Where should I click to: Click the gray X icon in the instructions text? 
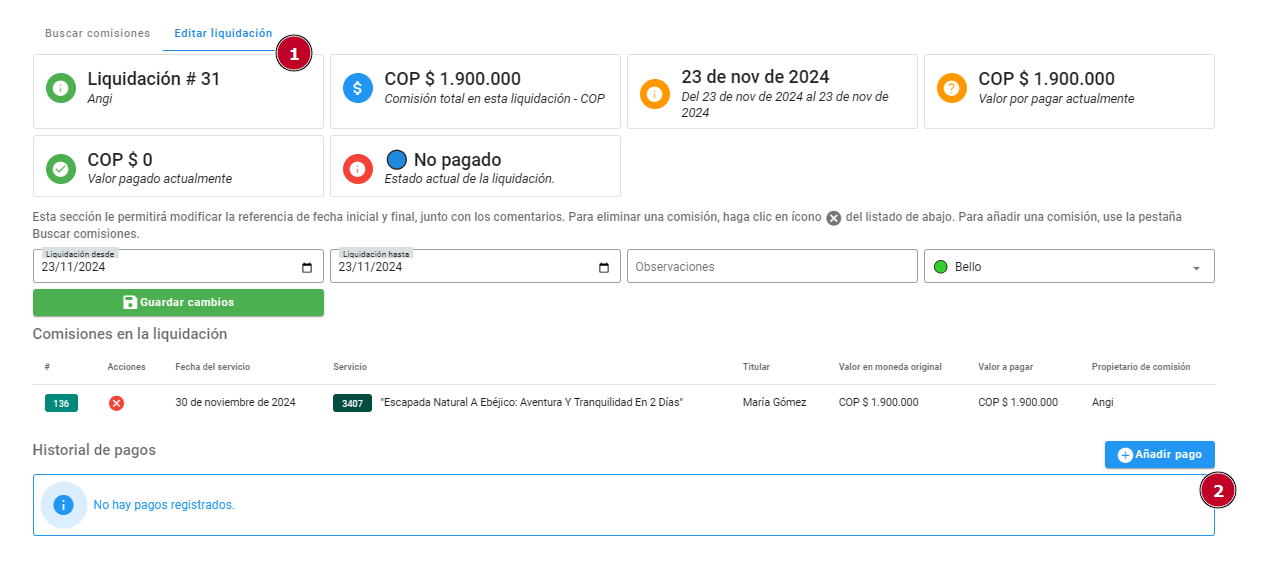[x=834, y=218]
